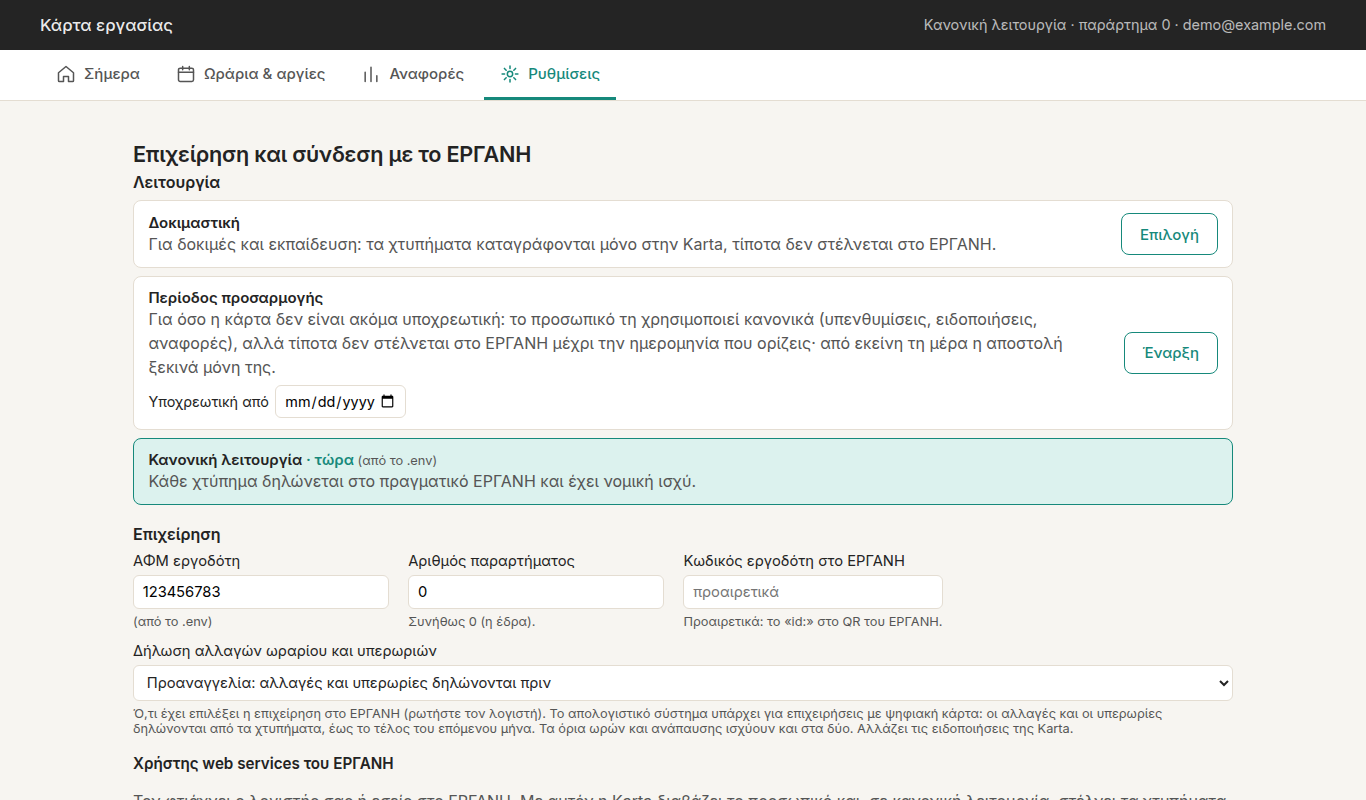Click the Δοκιμαστική mode title

(x=194, y=223)
